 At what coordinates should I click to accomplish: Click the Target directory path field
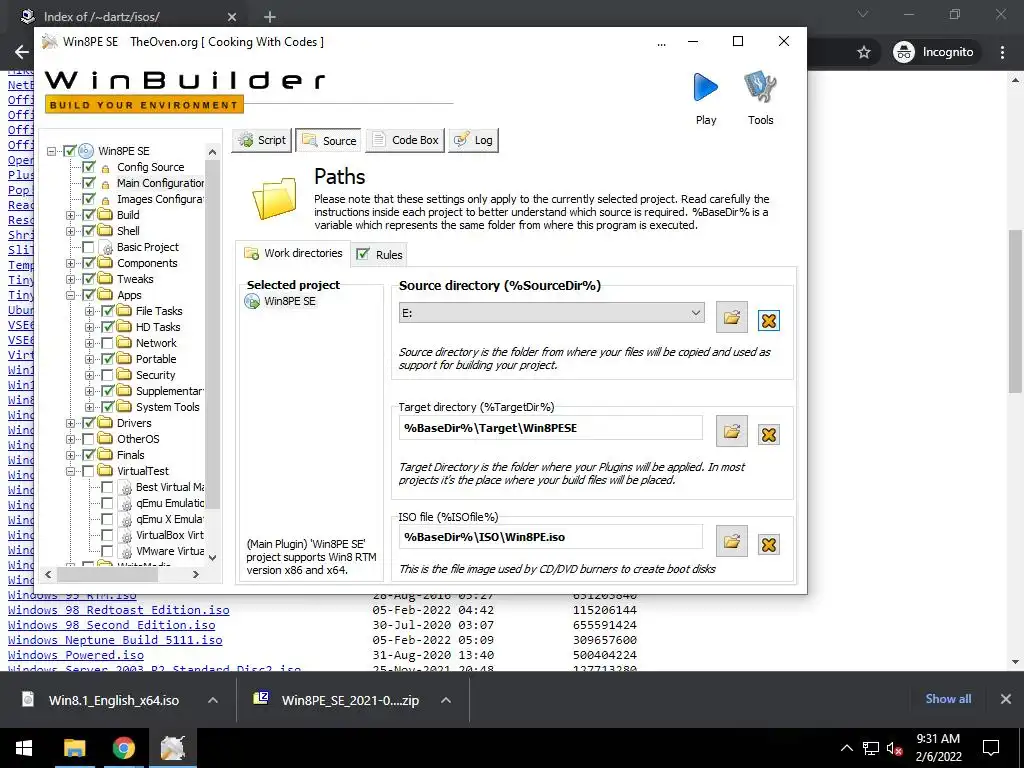click(x=551, y=428)
